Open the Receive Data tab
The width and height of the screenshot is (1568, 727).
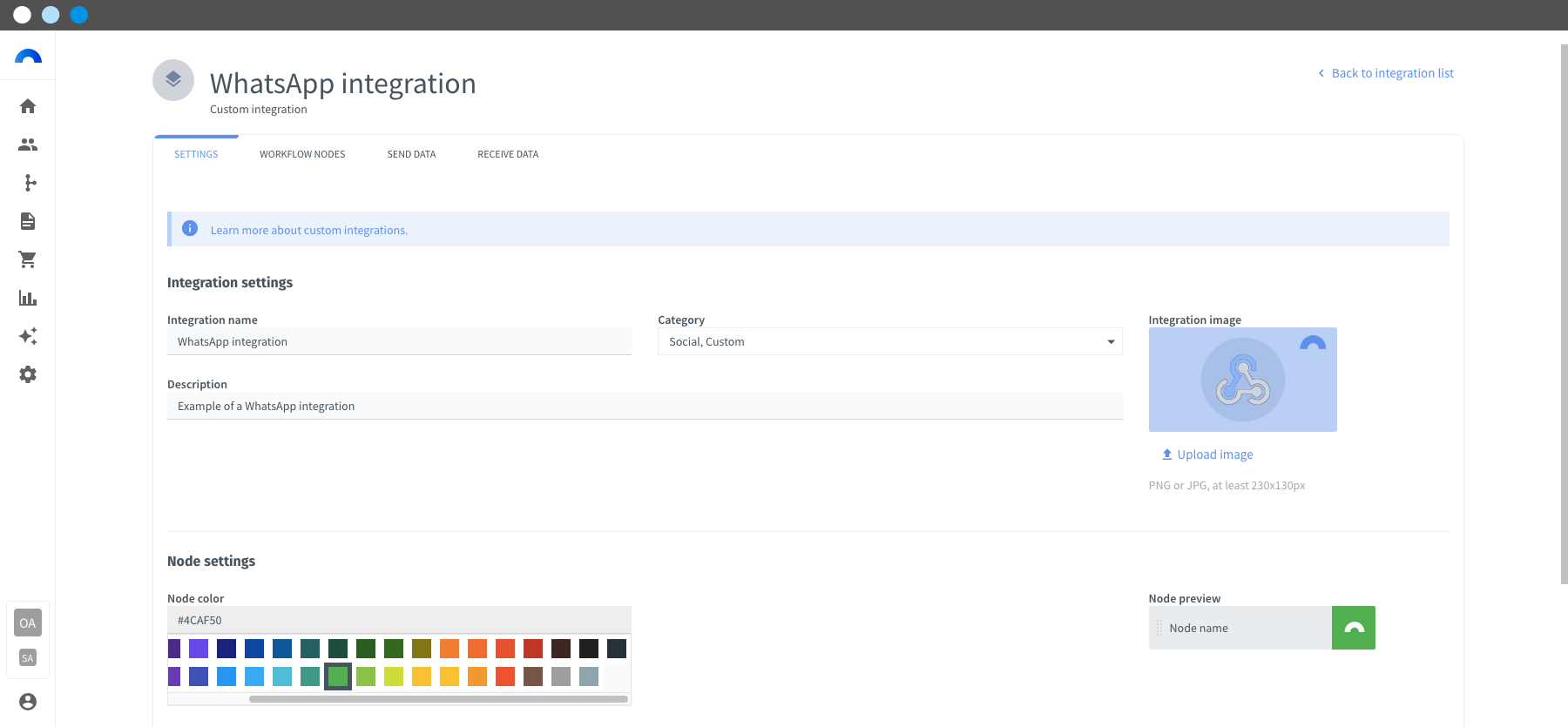[x=508, y=154]
